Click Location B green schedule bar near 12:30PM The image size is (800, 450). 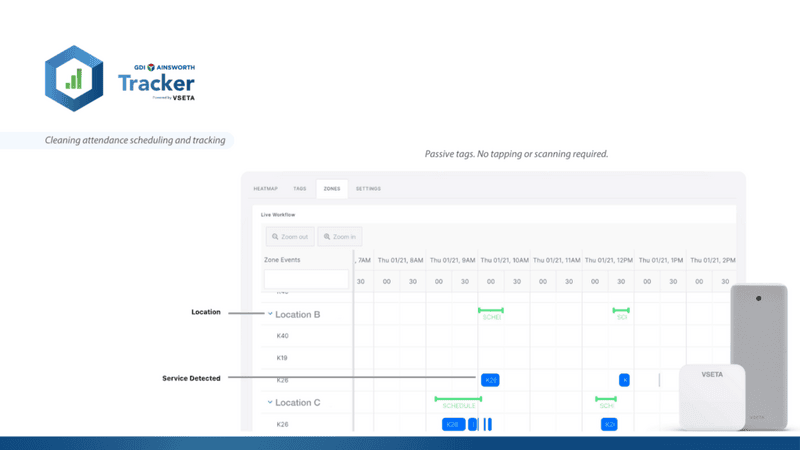[x=621, y=310]
